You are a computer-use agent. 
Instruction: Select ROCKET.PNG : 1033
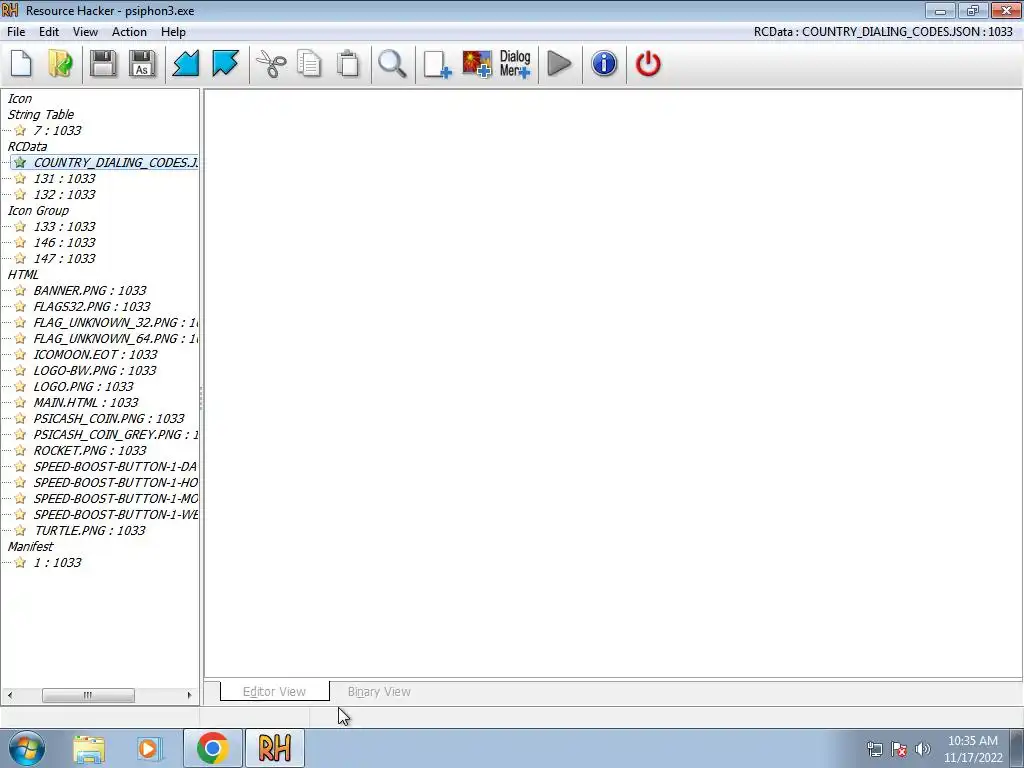point(90,451)
